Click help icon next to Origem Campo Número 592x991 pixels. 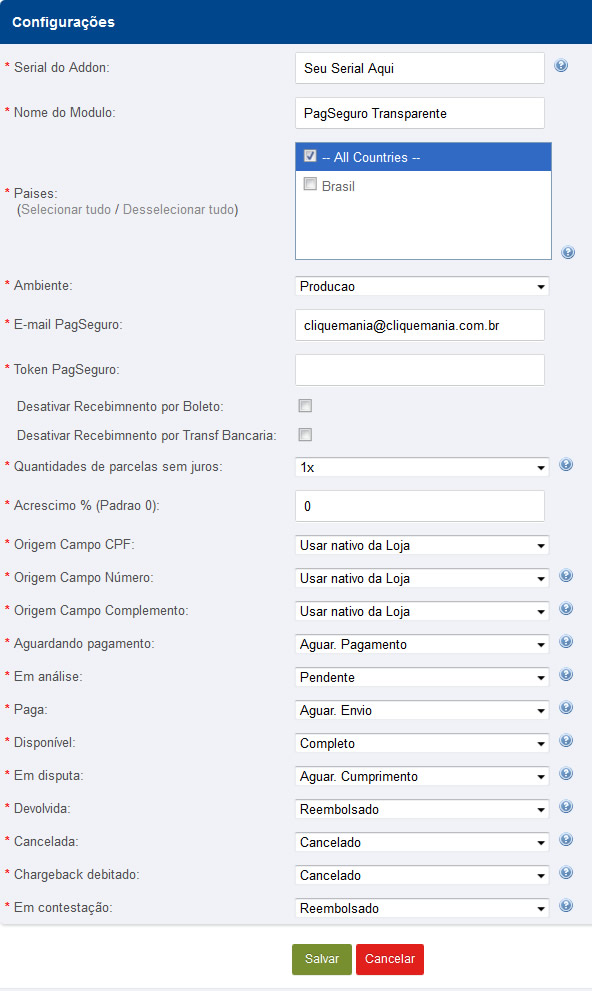tap(566, 575)
